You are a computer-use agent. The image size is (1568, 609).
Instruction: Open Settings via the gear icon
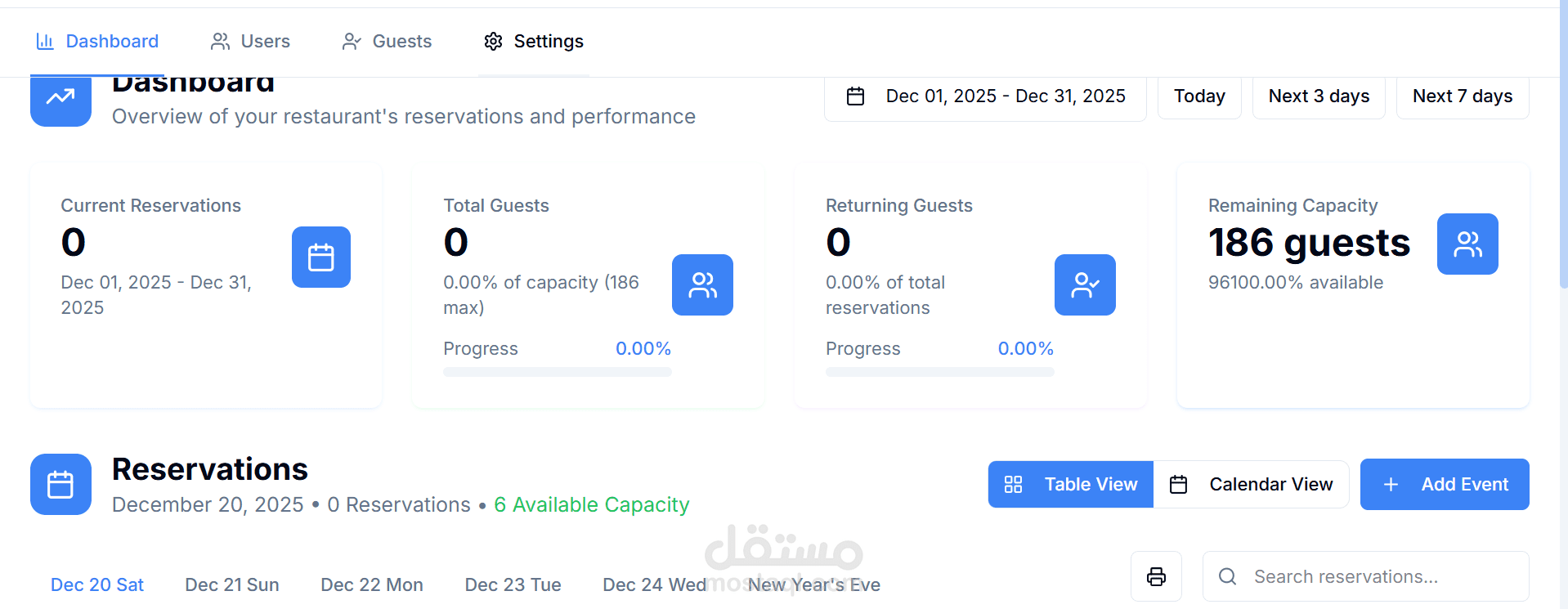click(x=493, y=41)
